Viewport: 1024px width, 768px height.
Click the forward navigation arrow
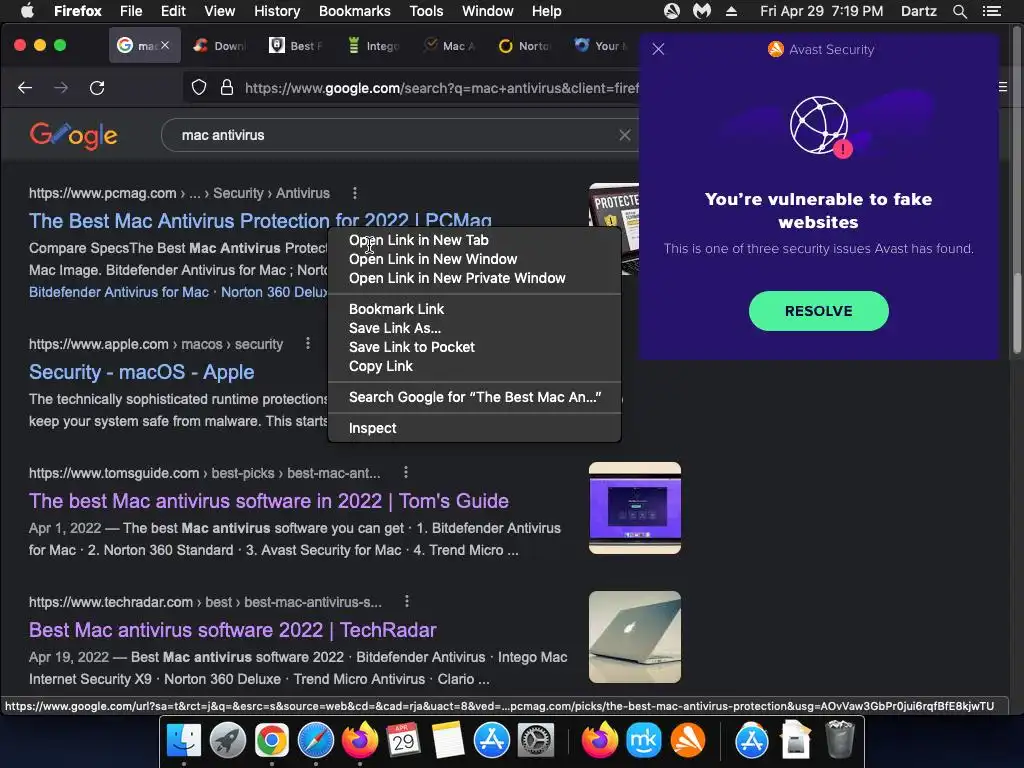pyautogui.click(x=61, y=88)
